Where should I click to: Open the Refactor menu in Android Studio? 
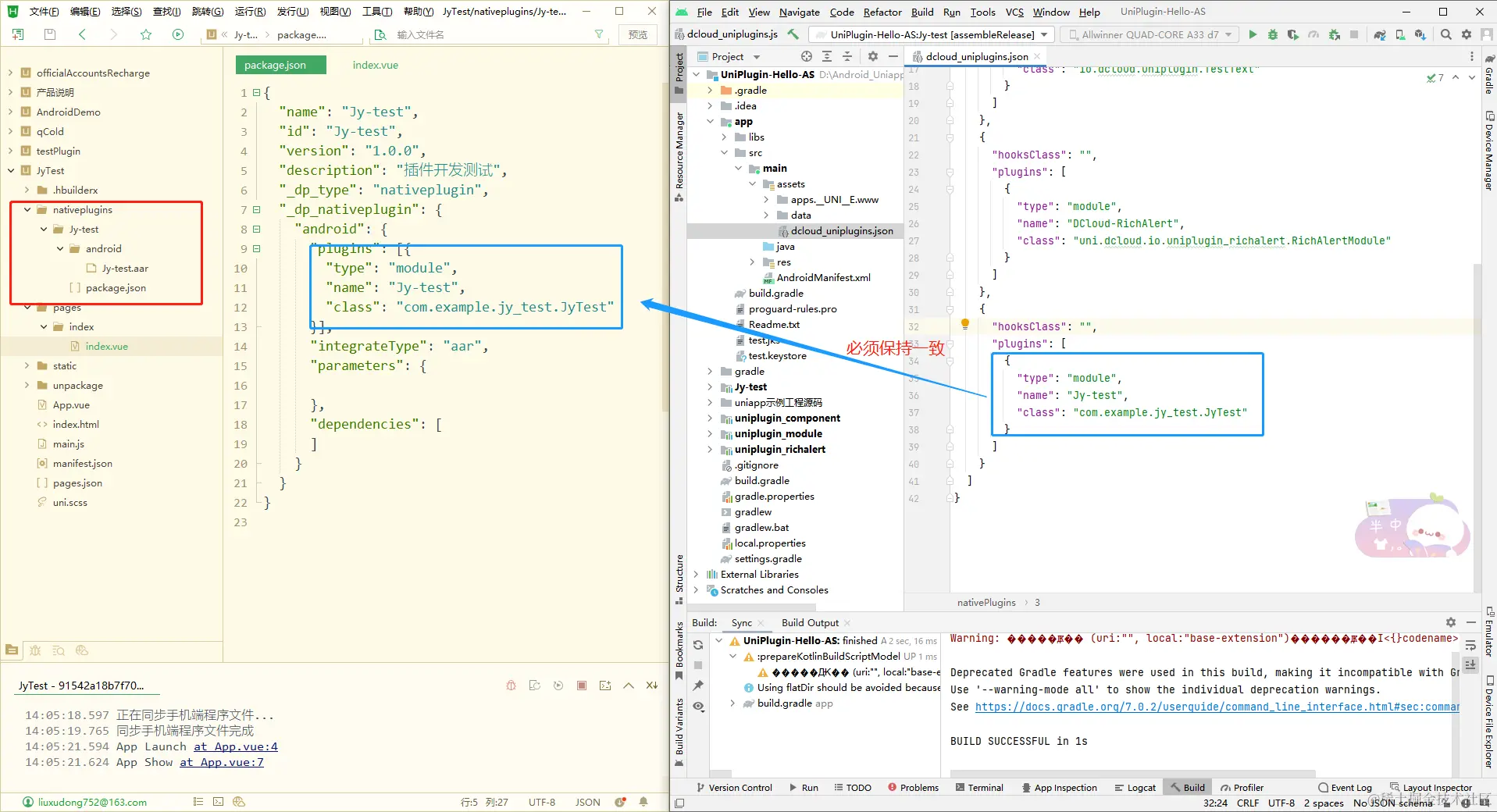(882, 12)
